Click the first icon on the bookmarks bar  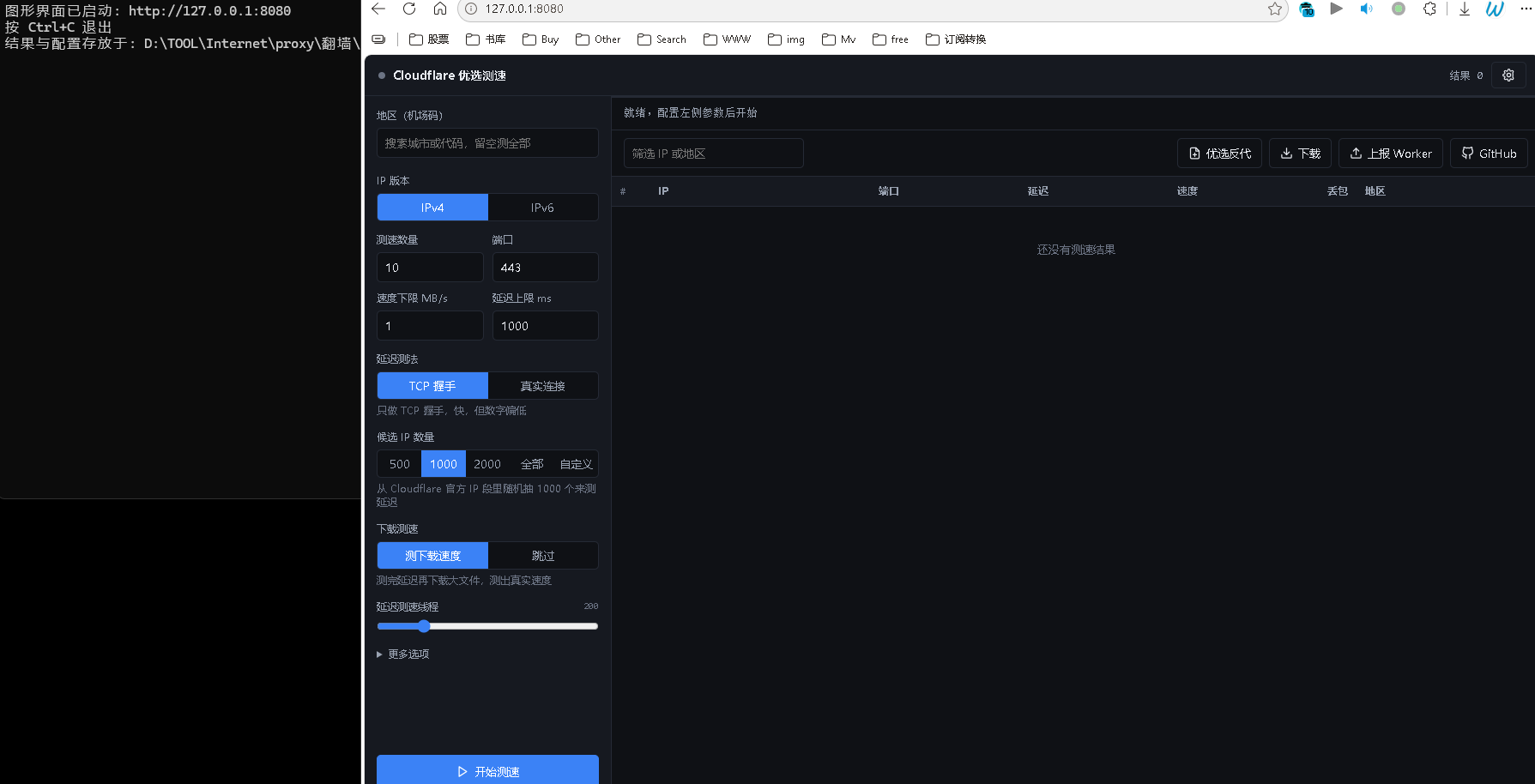click(x=378, y=39)
